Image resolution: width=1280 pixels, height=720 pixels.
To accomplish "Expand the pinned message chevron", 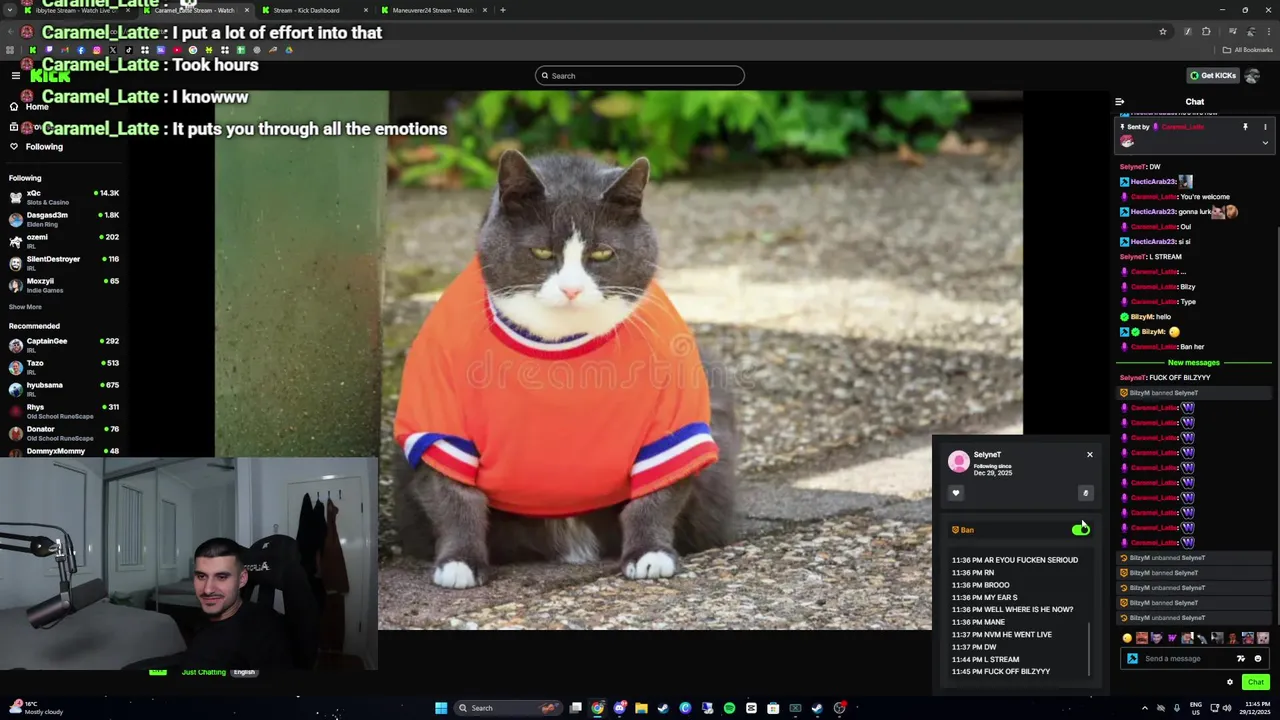I will [1265, 143].
